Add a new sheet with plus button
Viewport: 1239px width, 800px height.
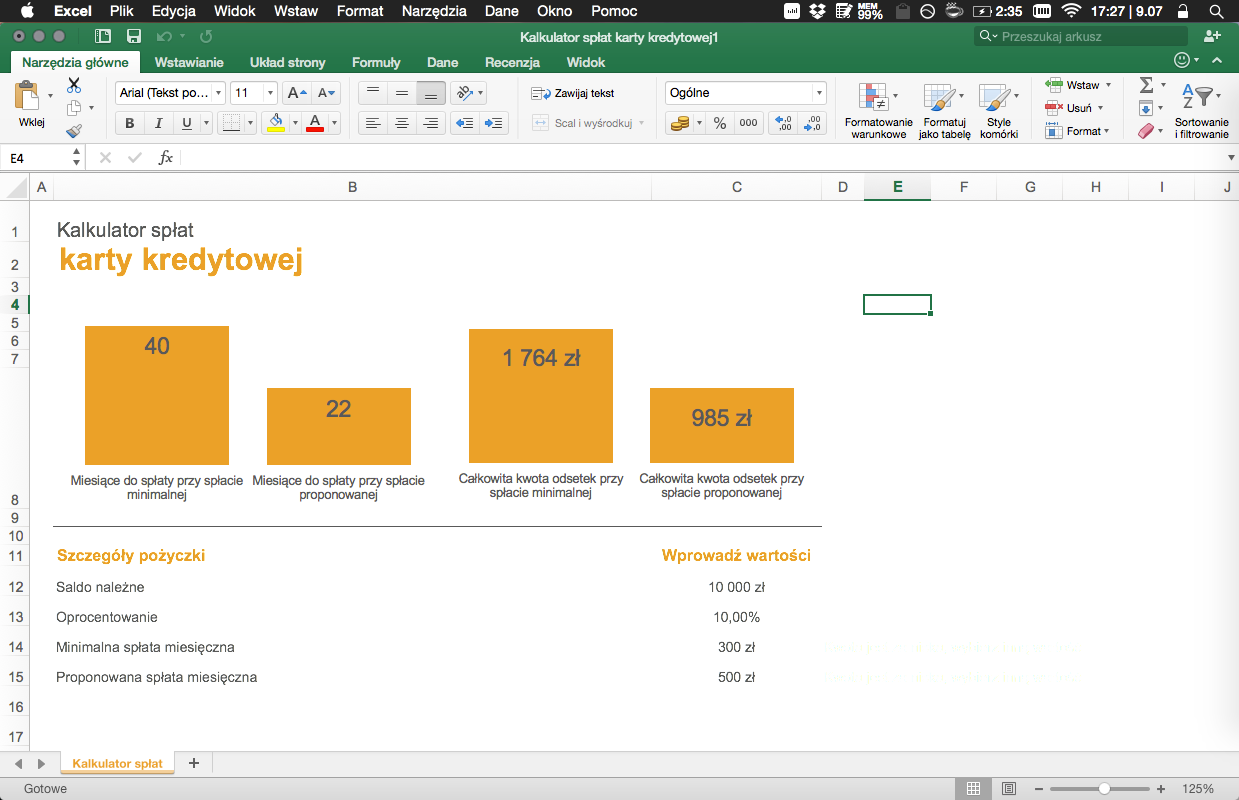point(194,763)
